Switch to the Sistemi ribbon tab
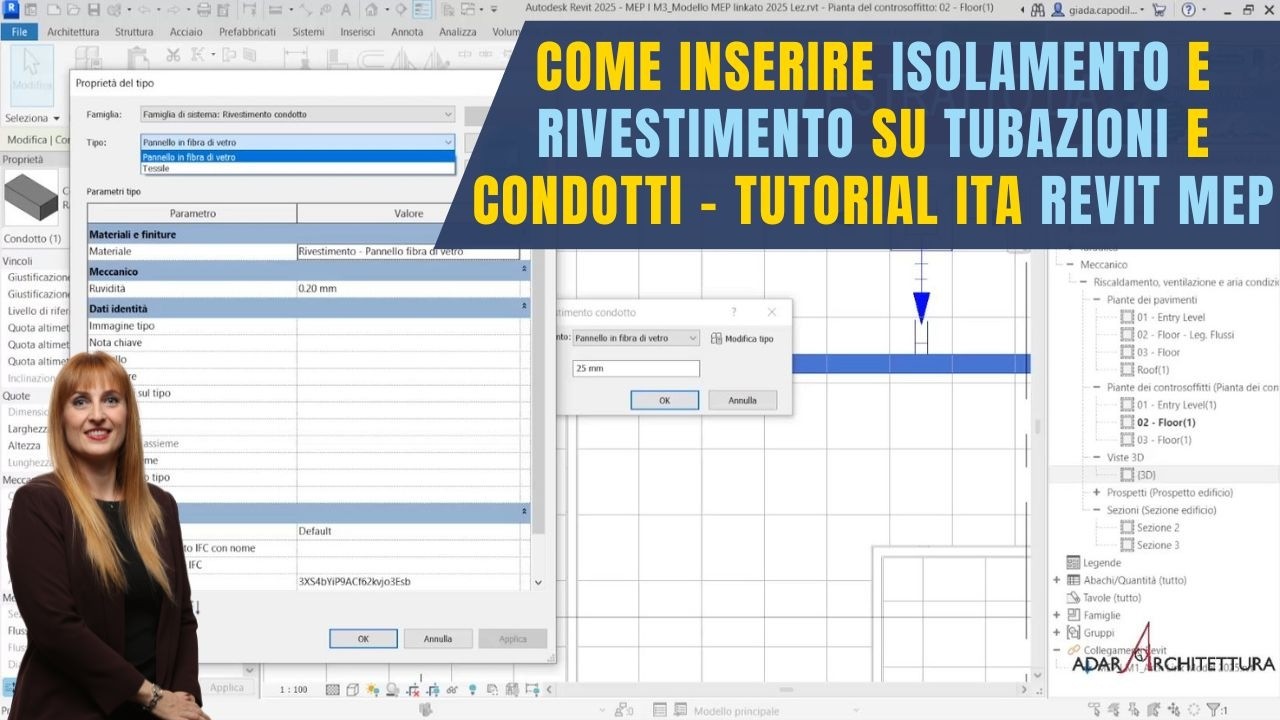Image resolution: width=1280 pixels, height=720 pixels. [308, 32]
